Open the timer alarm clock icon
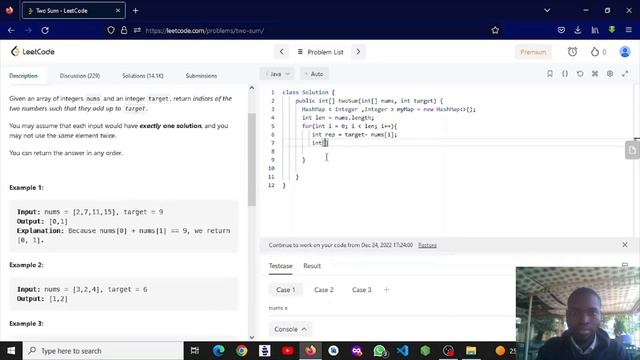The height and width of the screenshot is (360, 640). [x=572, y=51]
